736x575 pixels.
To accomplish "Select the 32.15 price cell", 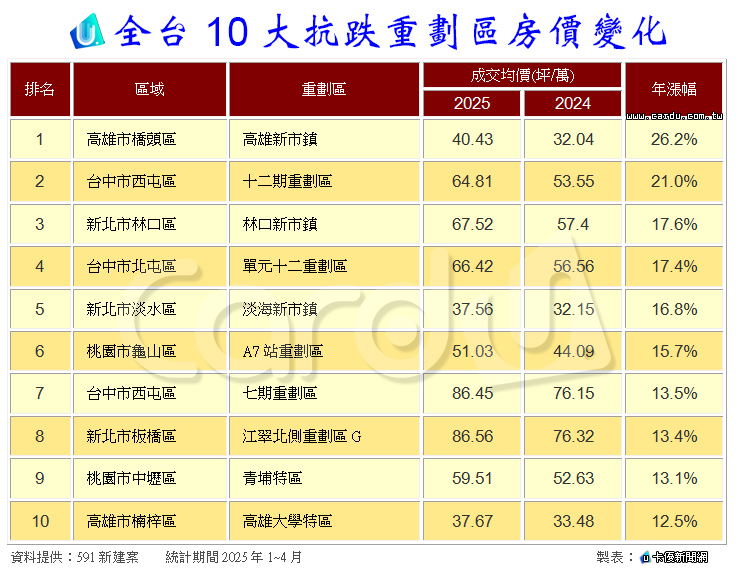I will 573,309.
